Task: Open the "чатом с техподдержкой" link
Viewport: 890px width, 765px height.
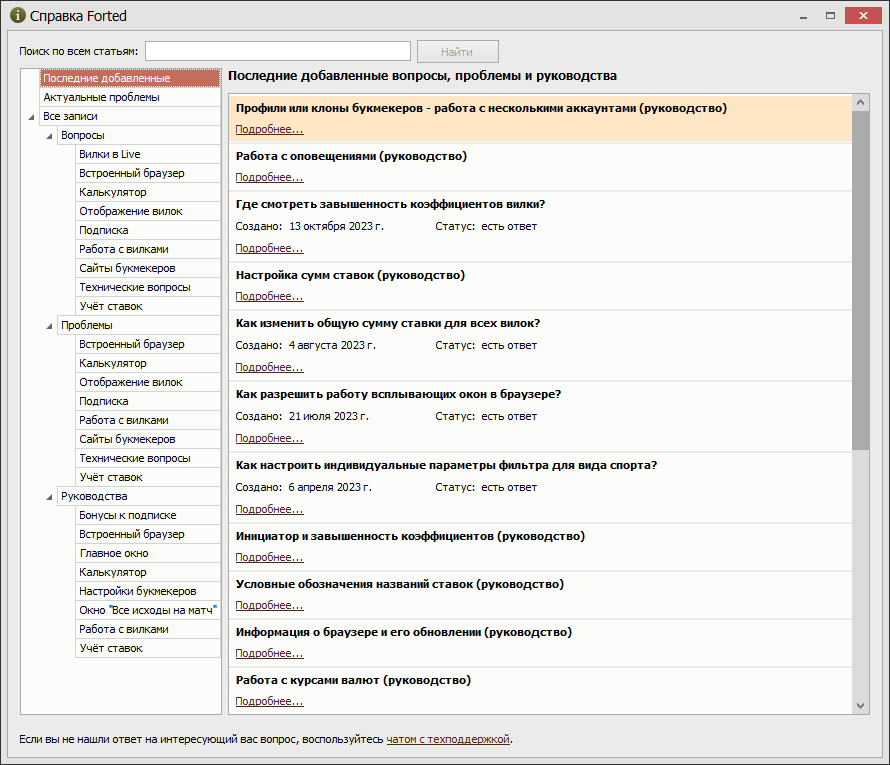Action: click(x=448, y=739)
